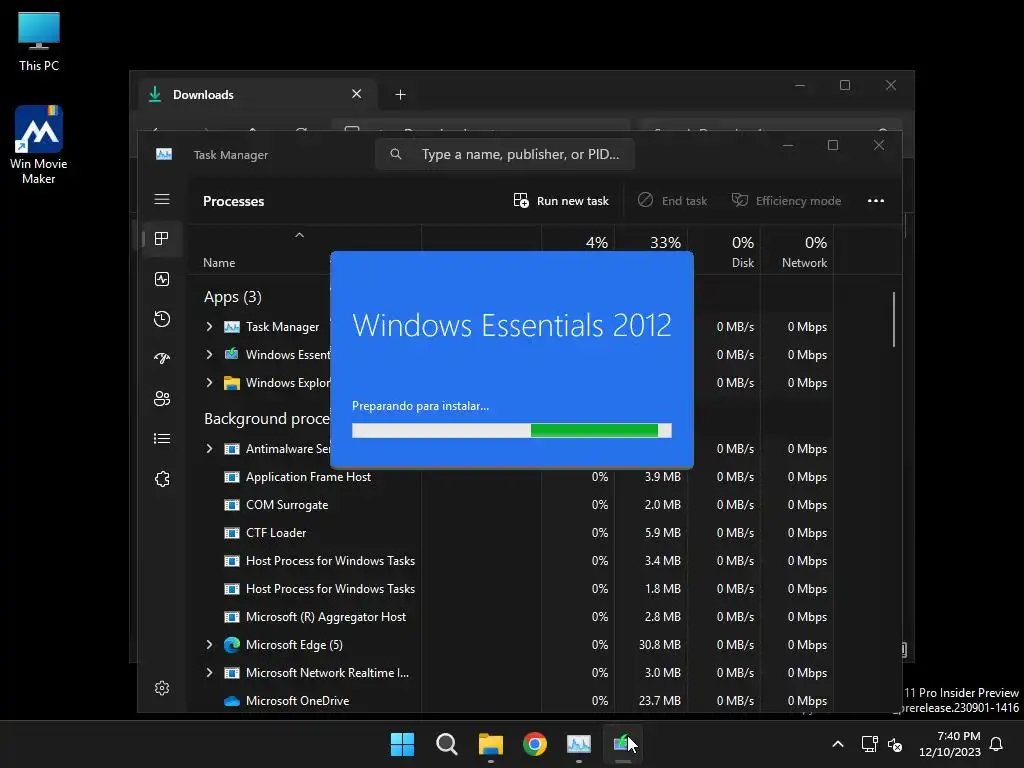
Task: Sort by the Name column header
Action: pyautogui.click(x=219, y=263)
